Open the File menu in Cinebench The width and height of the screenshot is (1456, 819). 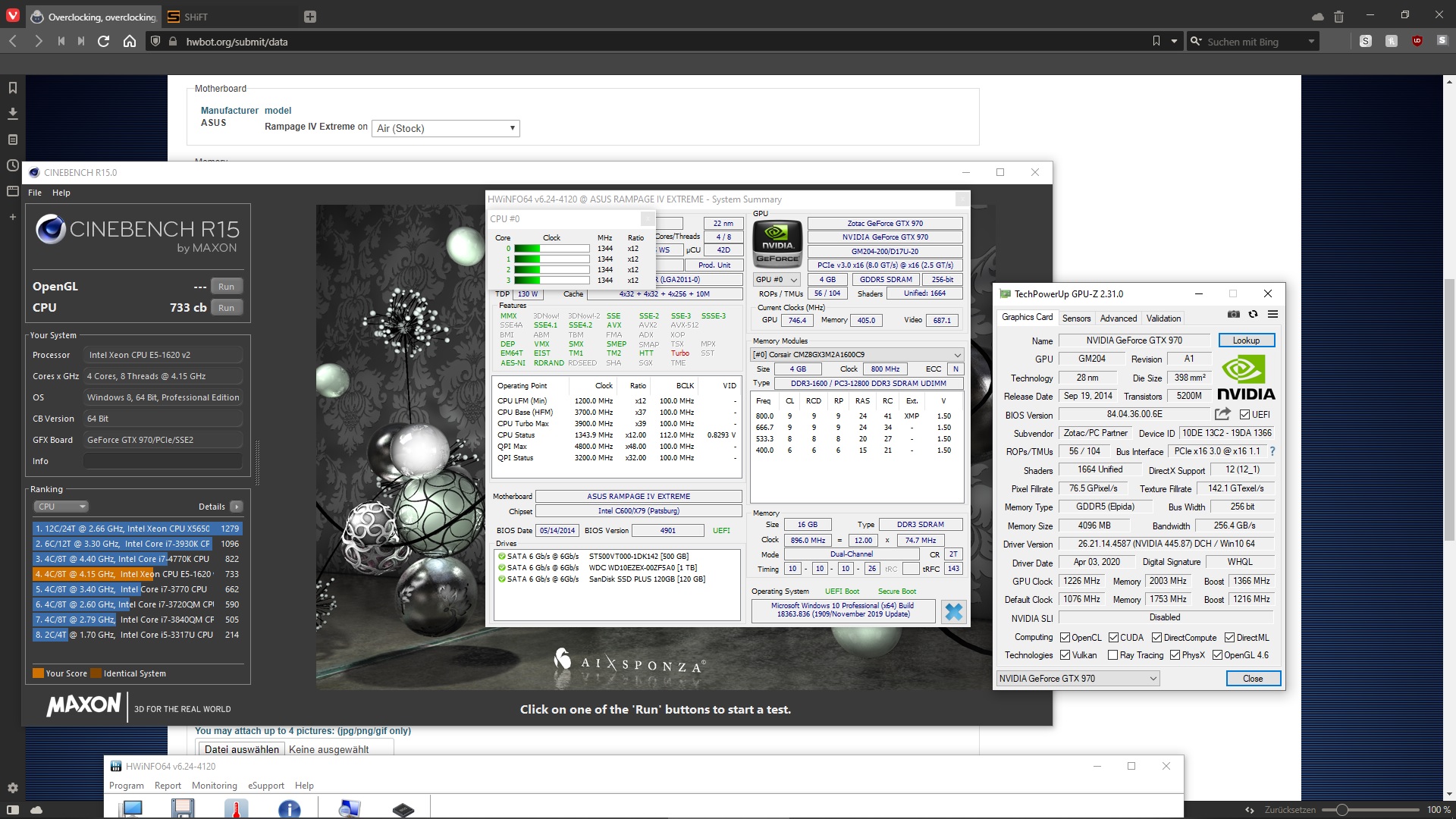coord(35,193)
